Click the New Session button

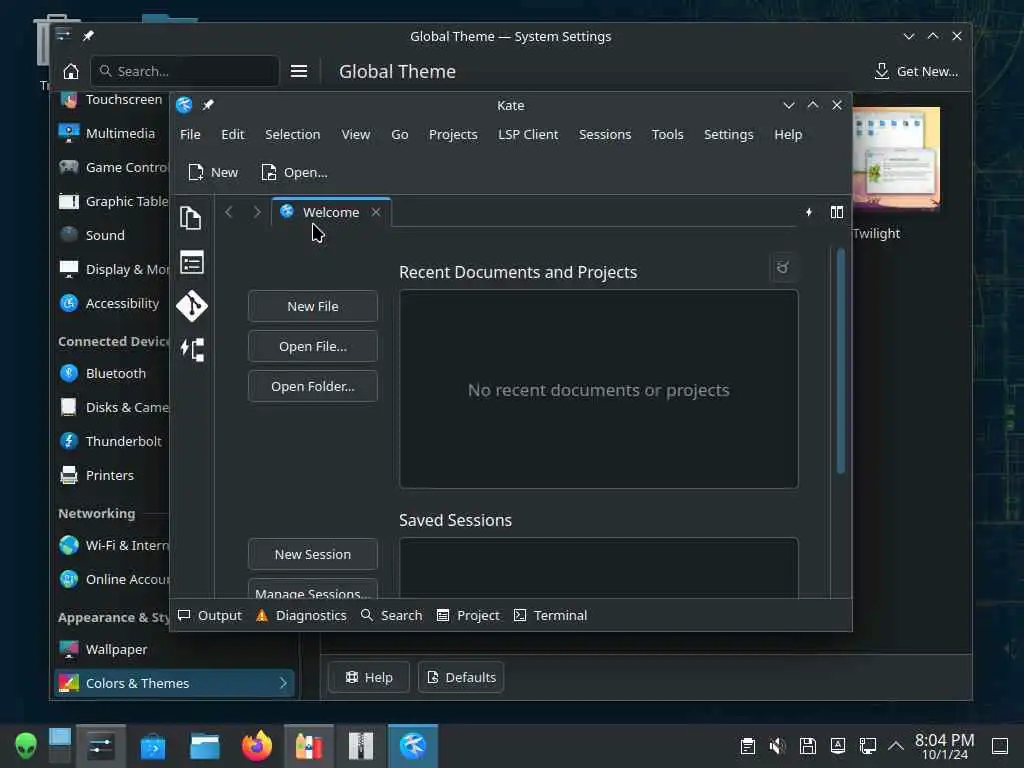313,554
